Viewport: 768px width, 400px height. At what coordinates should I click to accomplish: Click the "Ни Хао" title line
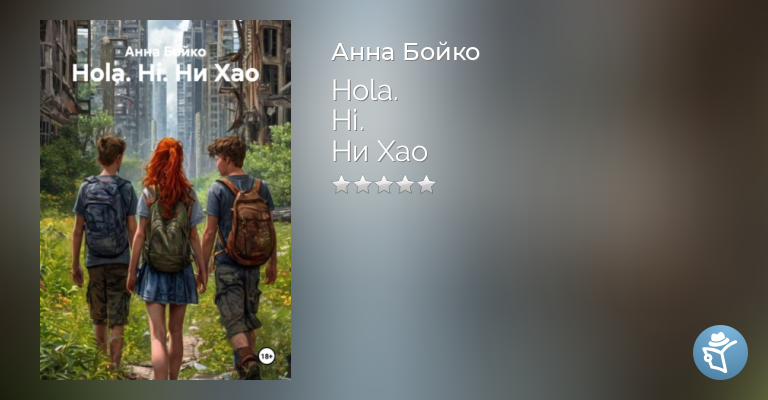[x=380, y=151]
